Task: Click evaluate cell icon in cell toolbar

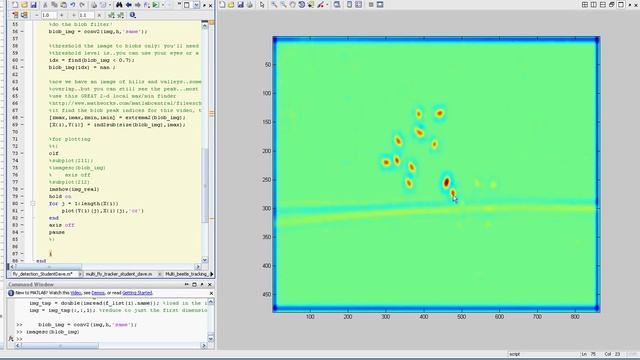Action: click(15, 15)
